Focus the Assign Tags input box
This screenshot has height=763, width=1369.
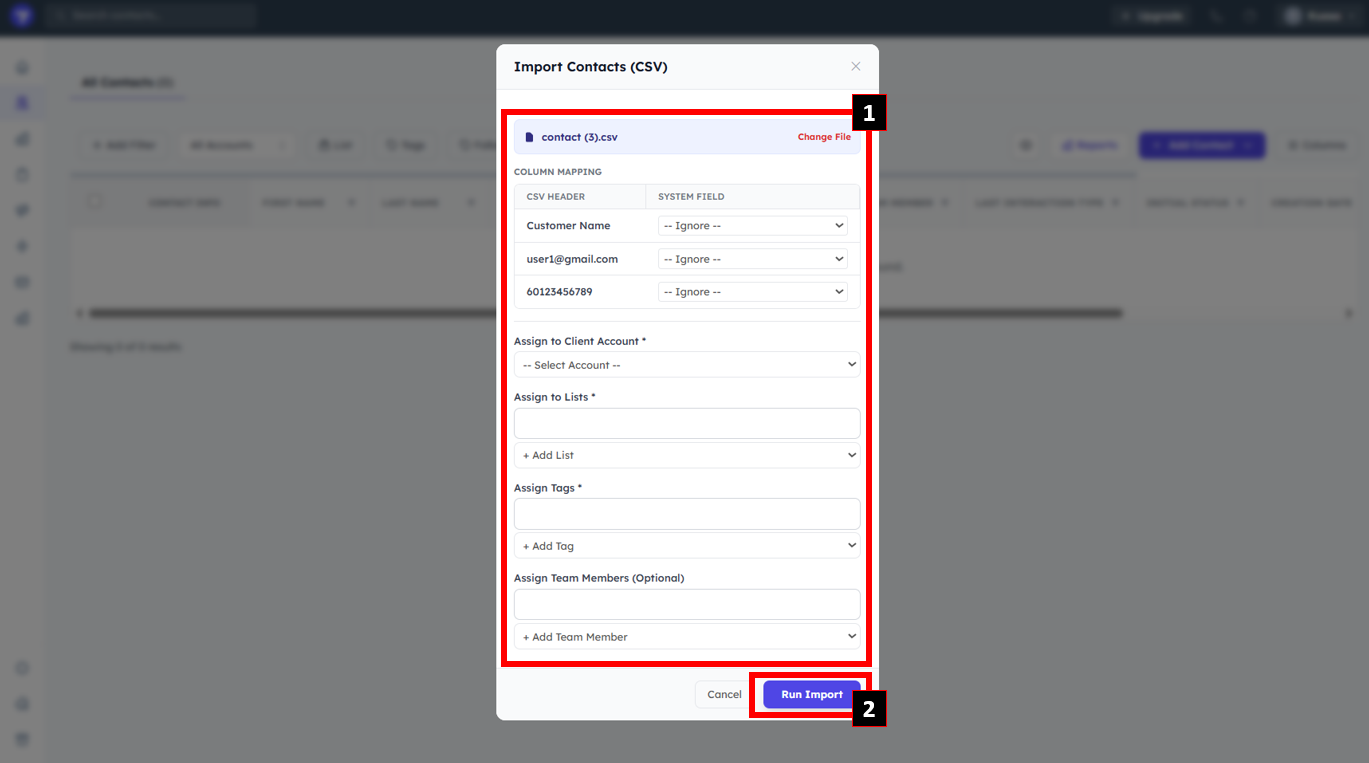click(x=686, y=514)
